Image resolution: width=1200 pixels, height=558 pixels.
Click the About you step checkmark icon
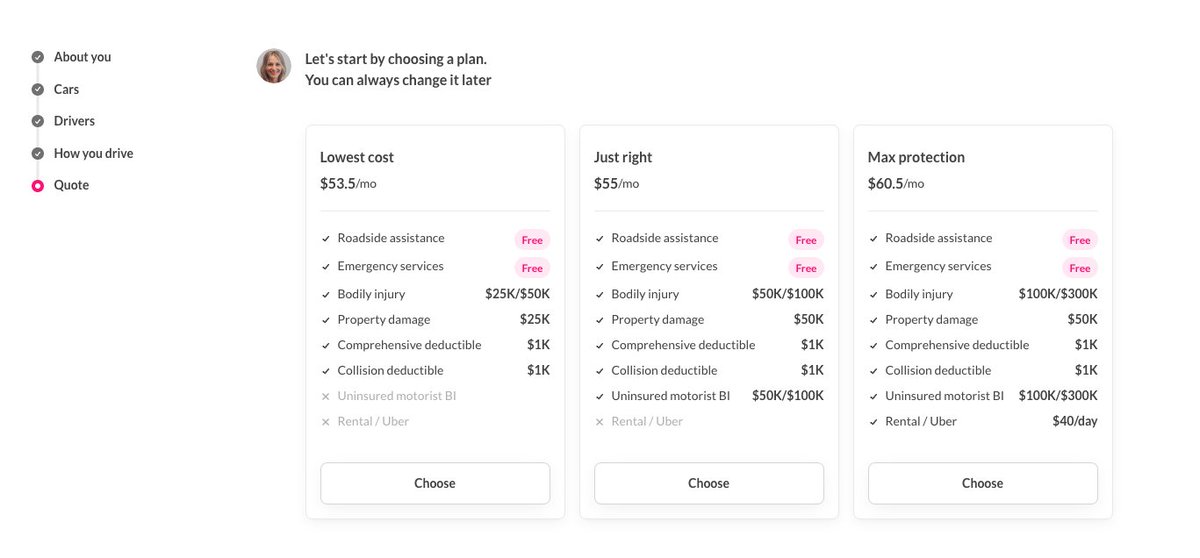pyautogui.click(x=38, y=57)
